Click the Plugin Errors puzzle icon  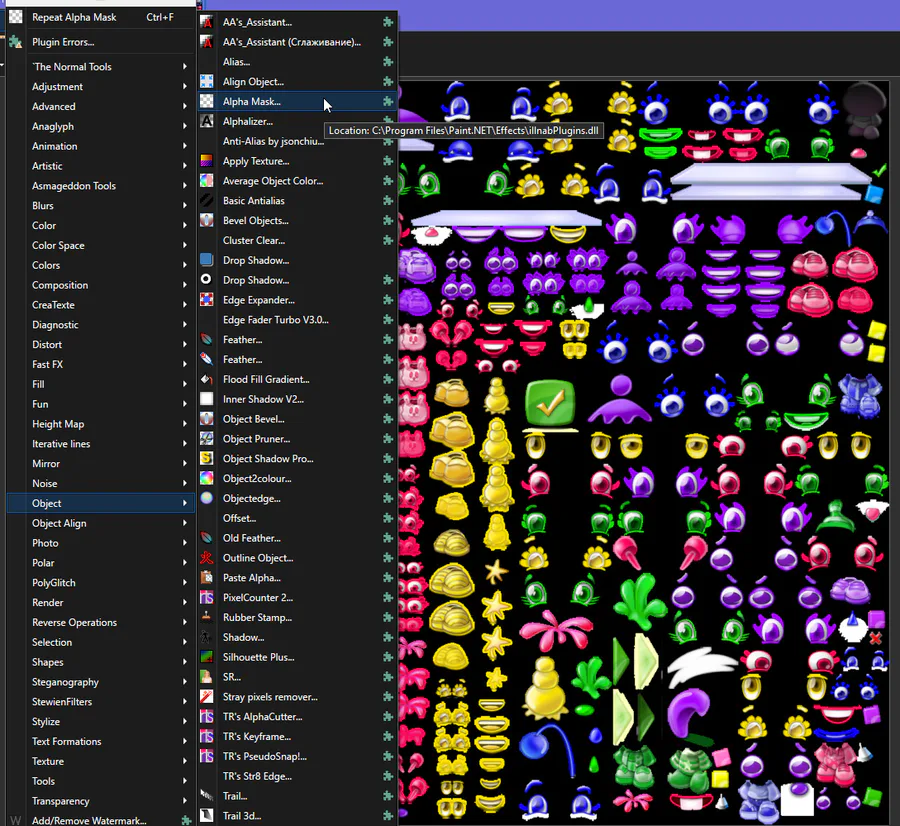coord(15,42)
